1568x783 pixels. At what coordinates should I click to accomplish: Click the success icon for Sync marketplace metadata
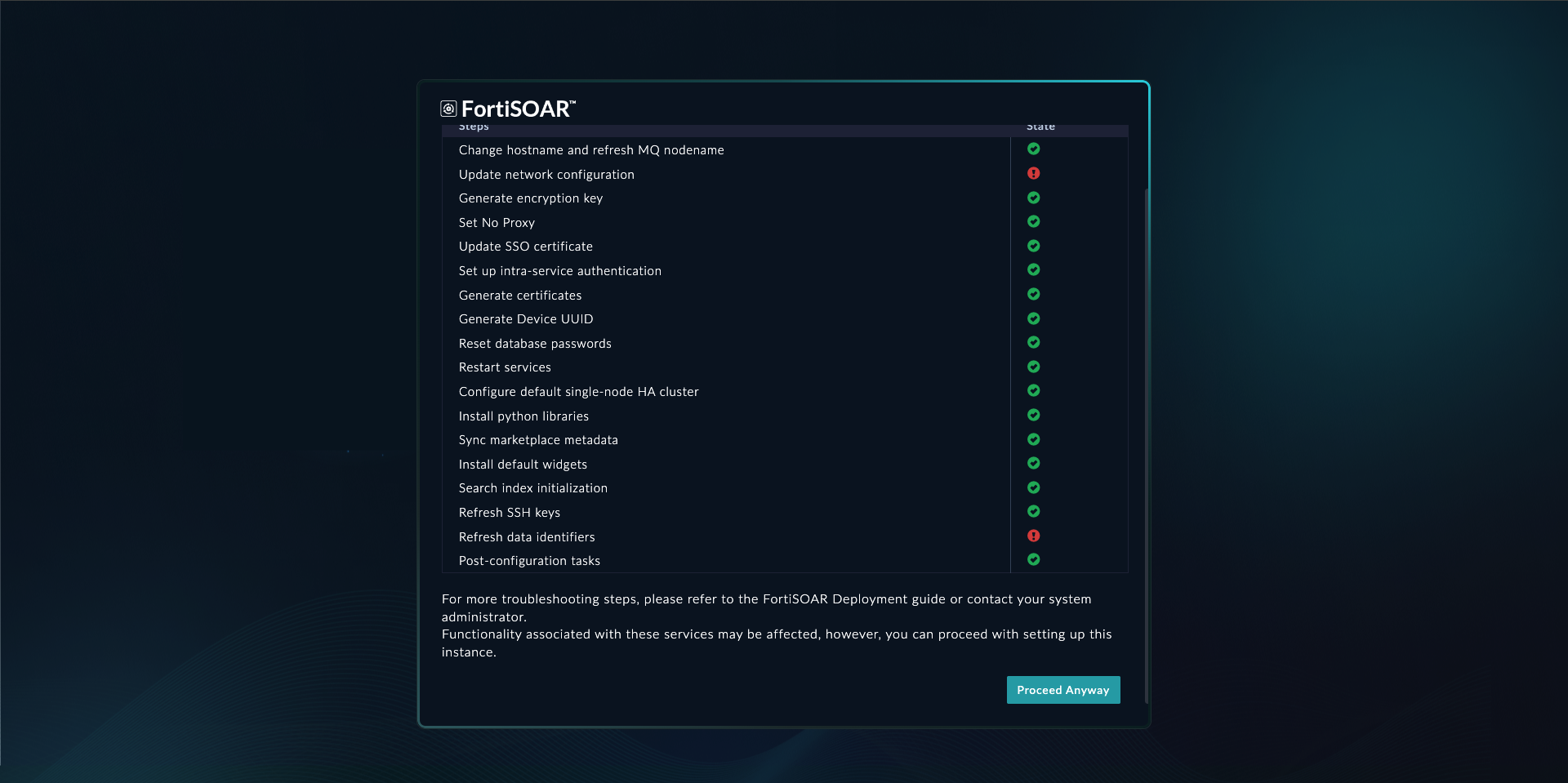tap(1033, 439)
